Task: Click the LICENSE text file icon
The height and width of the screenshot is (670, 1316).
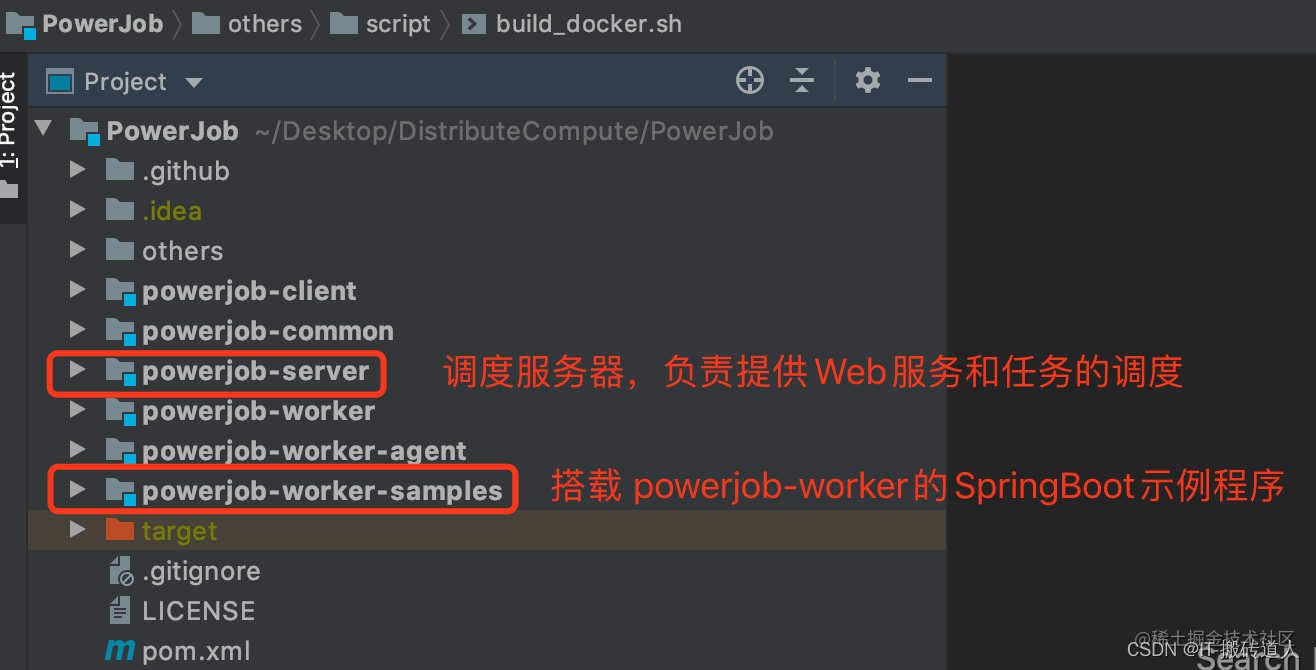Action: 120,610
